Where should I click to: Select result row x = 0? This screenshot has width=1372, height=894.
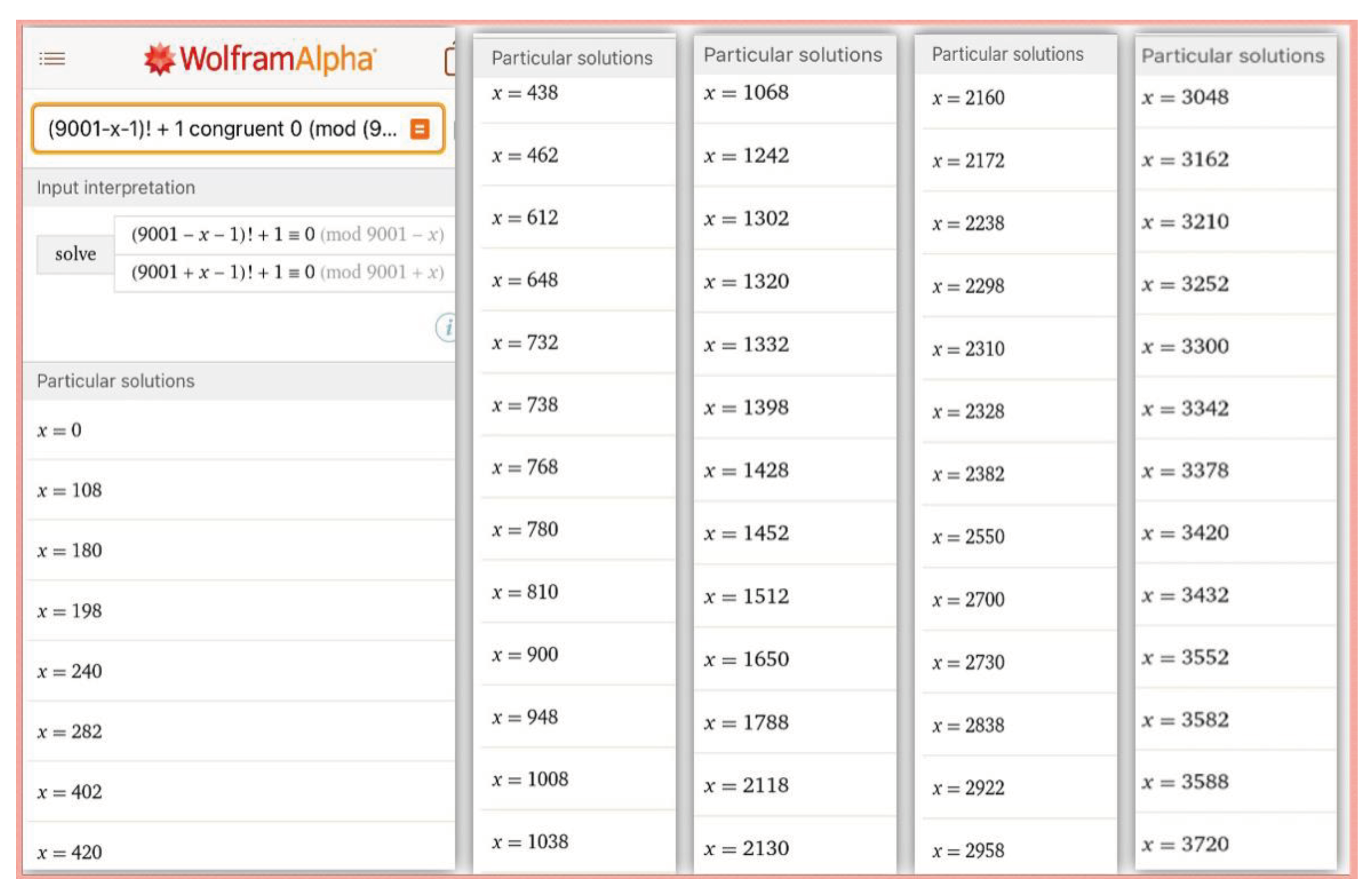click(x=59, y=430)
